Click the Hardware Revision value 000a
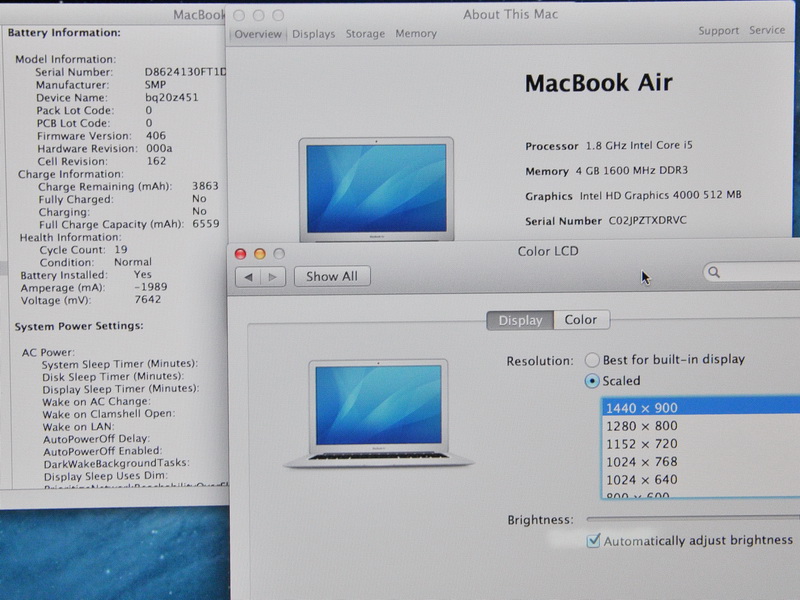Image resolution: width=800 pixels, height=600 pixels. [159, 148]
